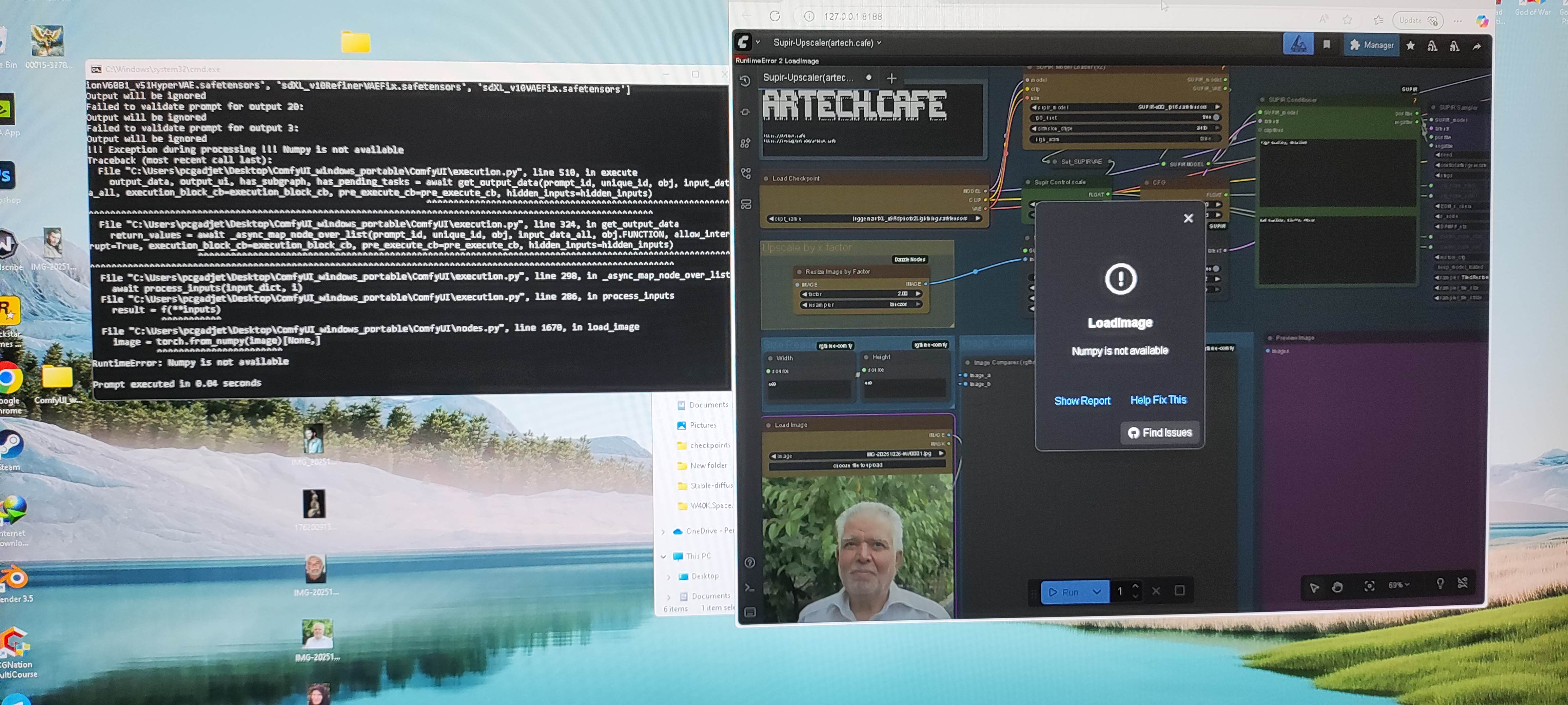Open the Run button dropdown arrow

tap(1096, 591)
